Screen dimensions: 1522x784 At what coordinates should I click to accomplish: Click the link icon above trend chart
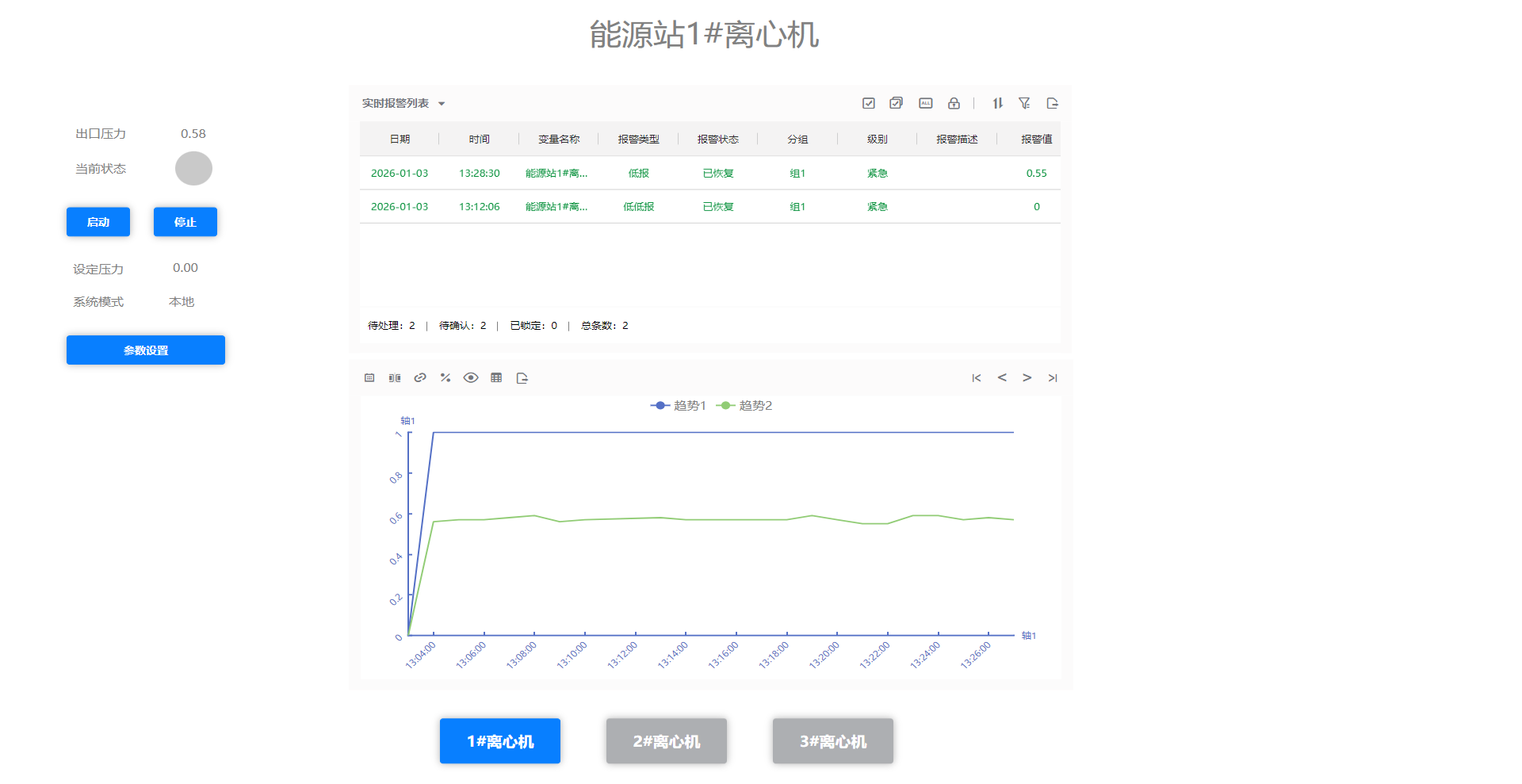[x=420, y=378]
